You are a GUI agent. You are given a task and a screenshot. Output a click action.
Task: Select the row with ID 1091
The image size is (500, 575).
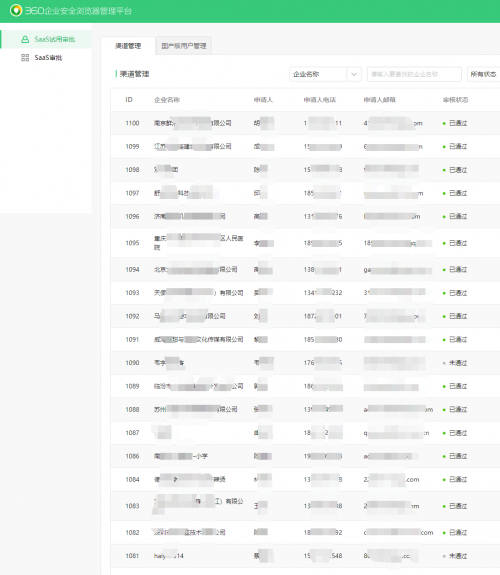305,340
